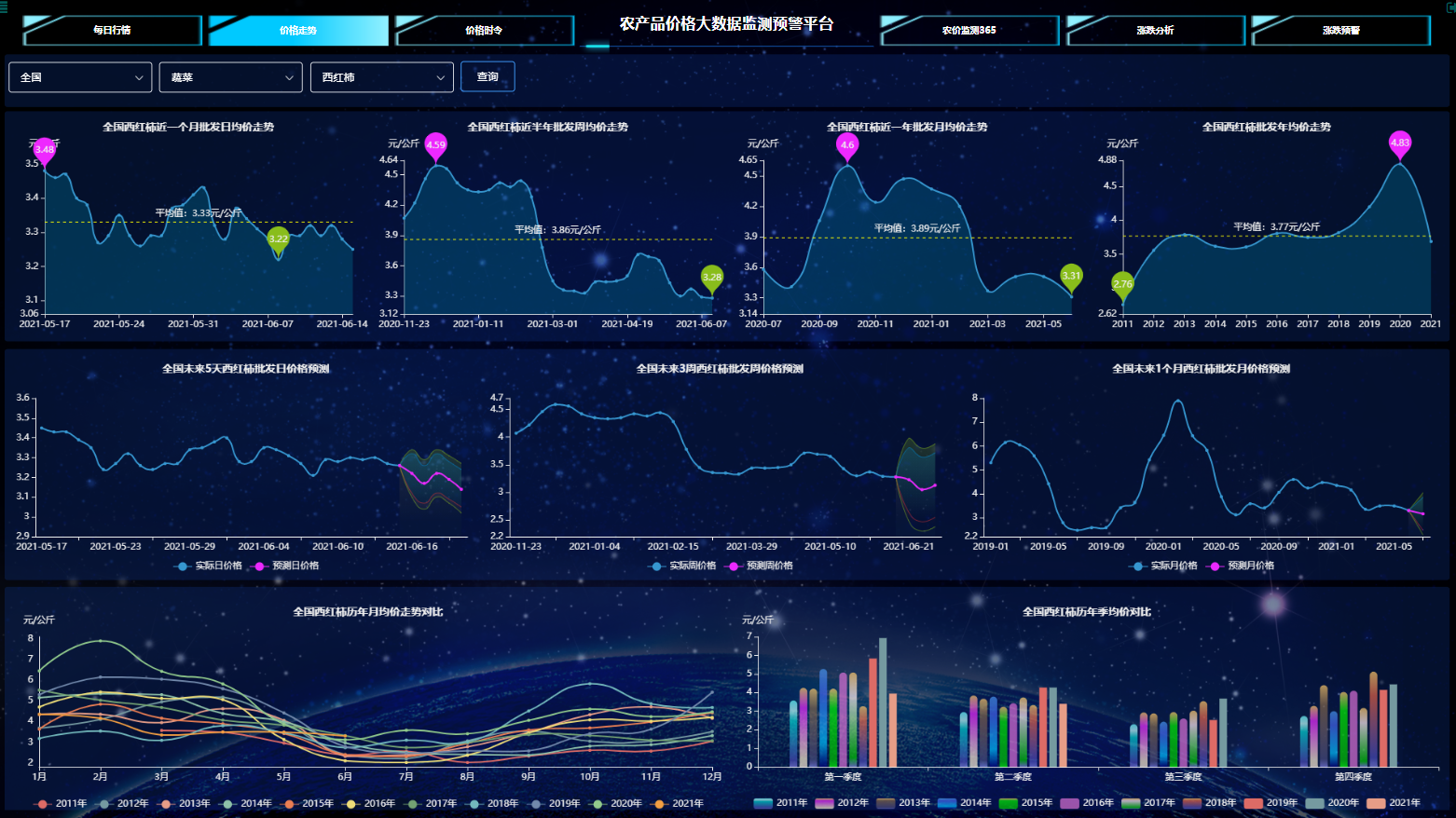Click the 查询 button

[x=487, y=76]
